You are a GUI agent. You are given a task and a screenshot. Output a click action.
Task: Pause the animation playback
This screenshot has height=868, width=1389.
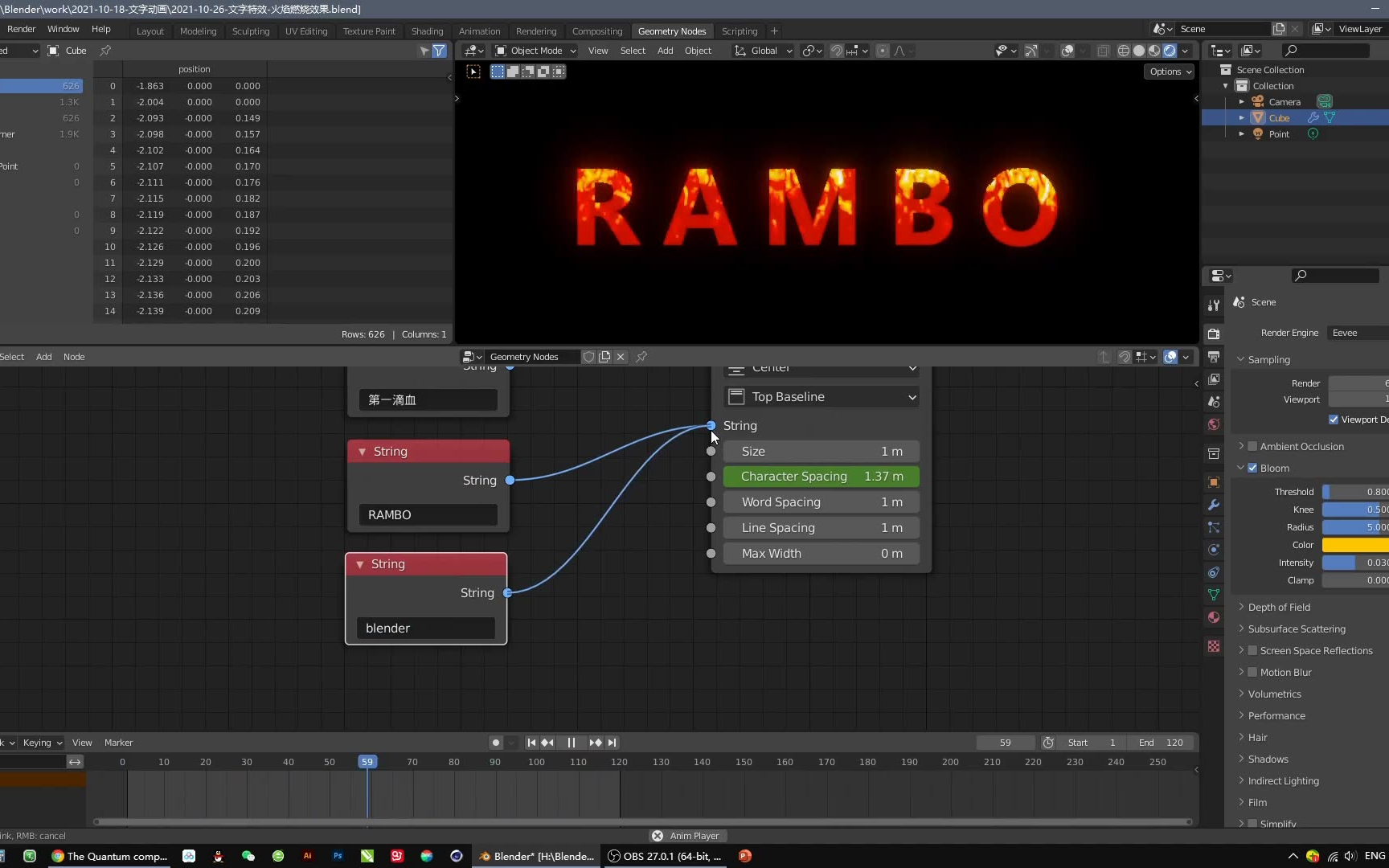[x=572, y=743]
